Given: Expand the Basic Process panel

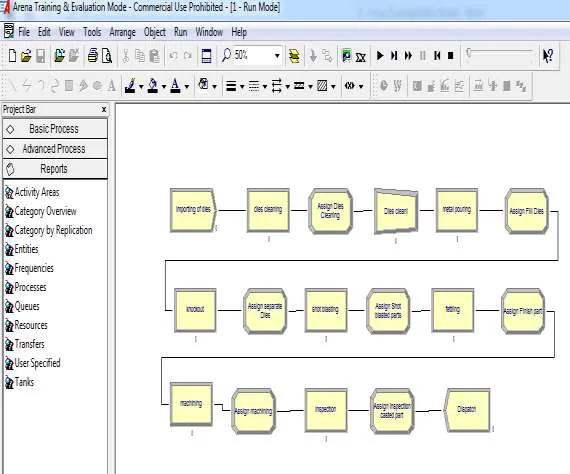Looking at the screenshot, I should coord(55,129).
